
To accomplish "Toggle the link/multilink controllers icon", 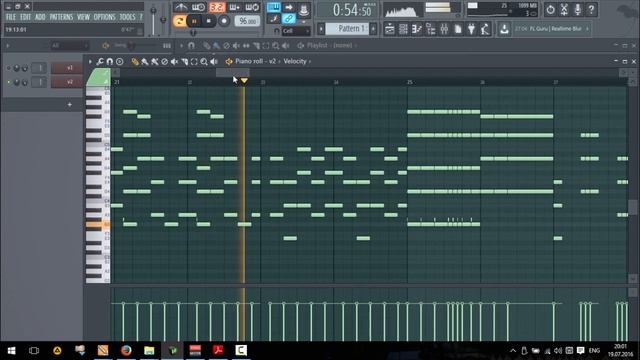I will pyautogui.click(x=289, y=18).
